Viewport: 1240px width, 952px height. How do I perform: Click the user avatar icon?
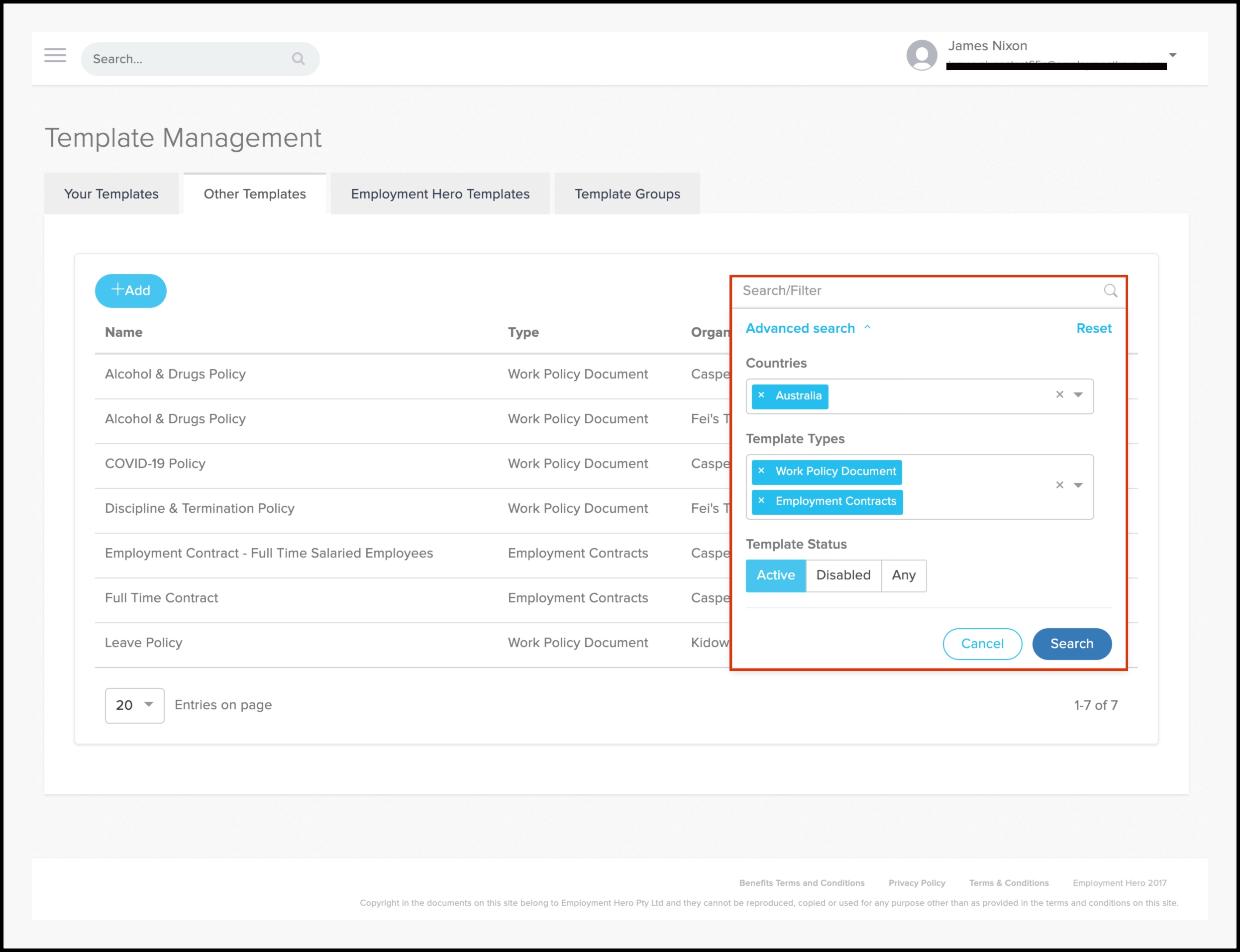922,55
